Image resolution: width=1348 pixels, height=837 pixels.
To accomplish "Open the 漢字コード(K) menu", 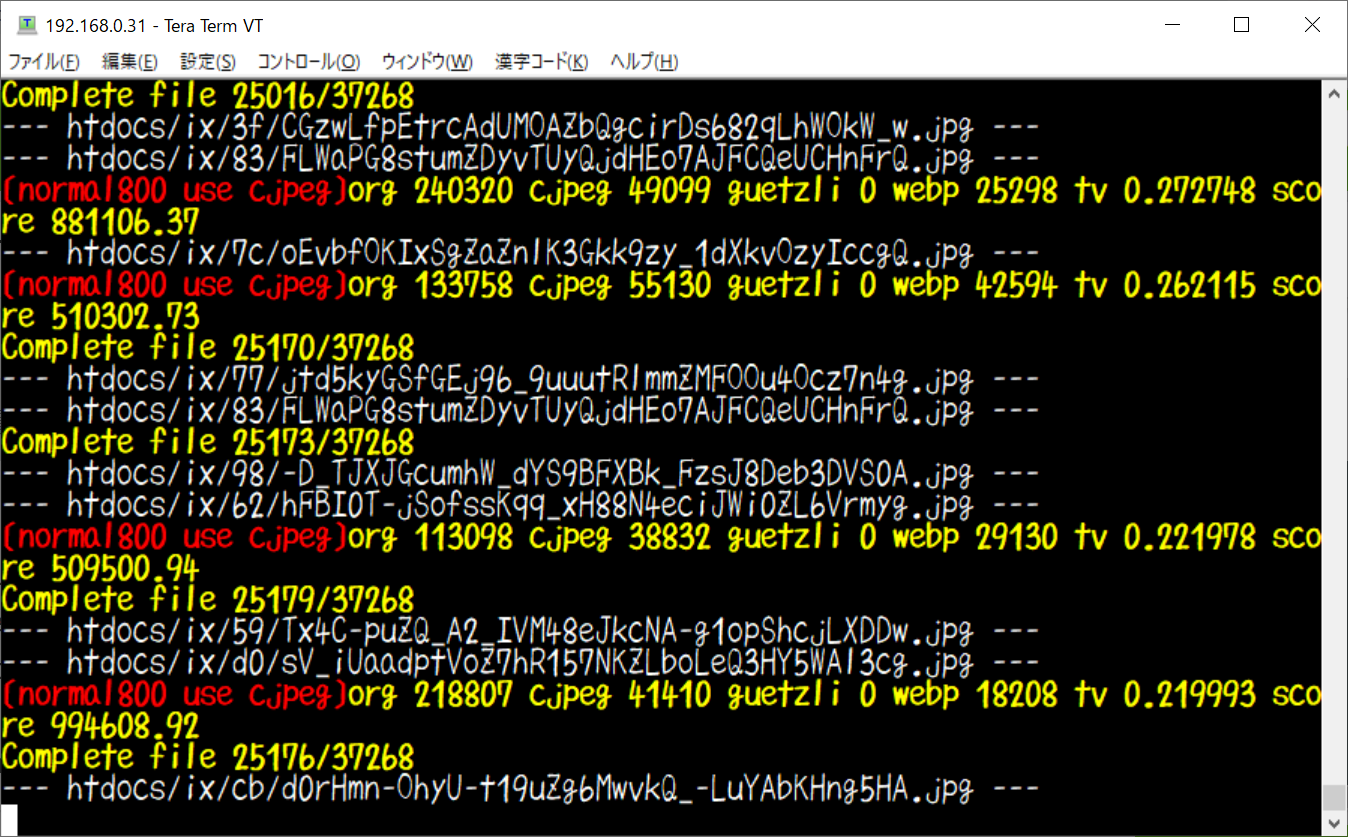I will (542, 62).
